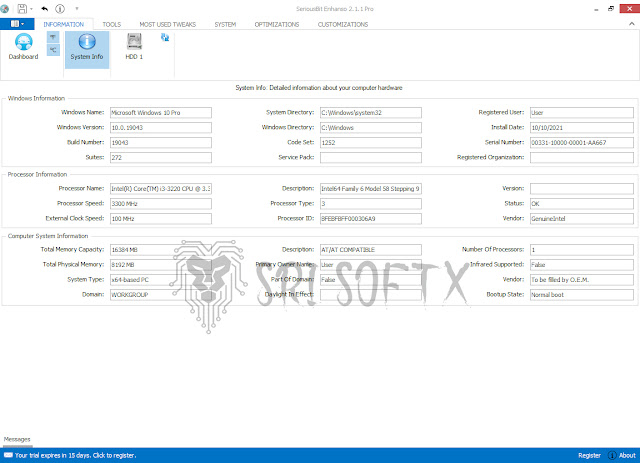The image size is (640, 463).
Task: Open the OPTIMIZATIONS tab
Action: [277, 24]
